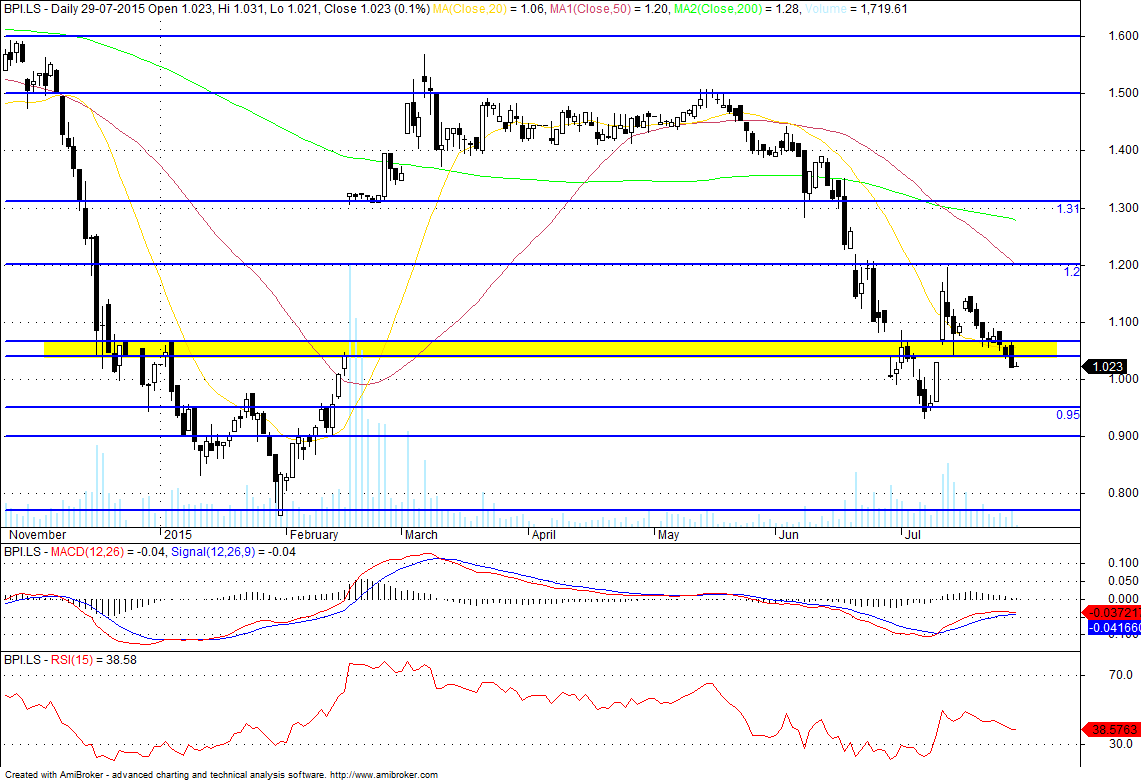1141x781 pixels.
Task: Click the yellow support zone band
Action: (x=550, y=349)
